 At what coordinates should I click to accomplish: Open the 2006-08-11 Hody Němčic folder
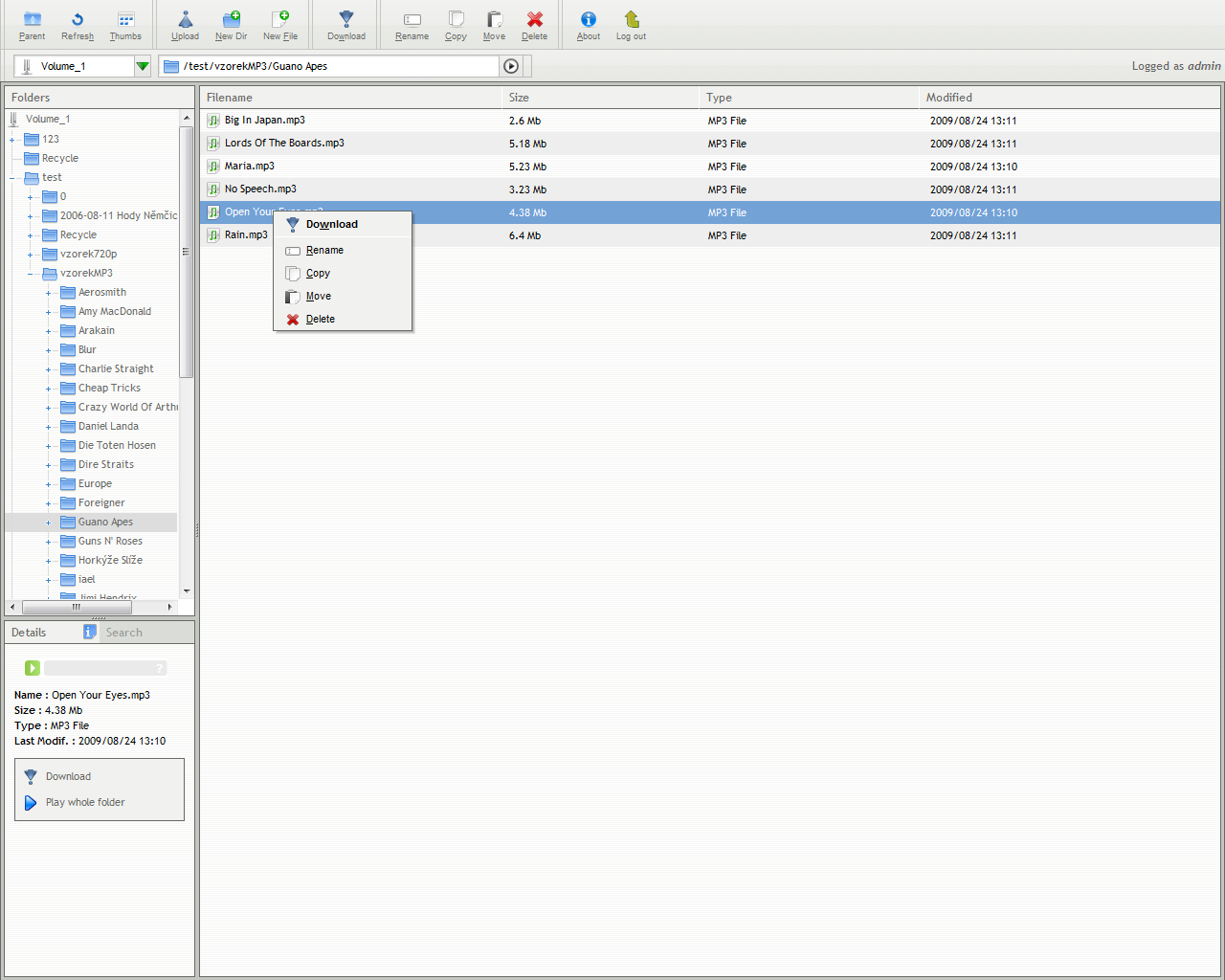click(x=119, y=215)
